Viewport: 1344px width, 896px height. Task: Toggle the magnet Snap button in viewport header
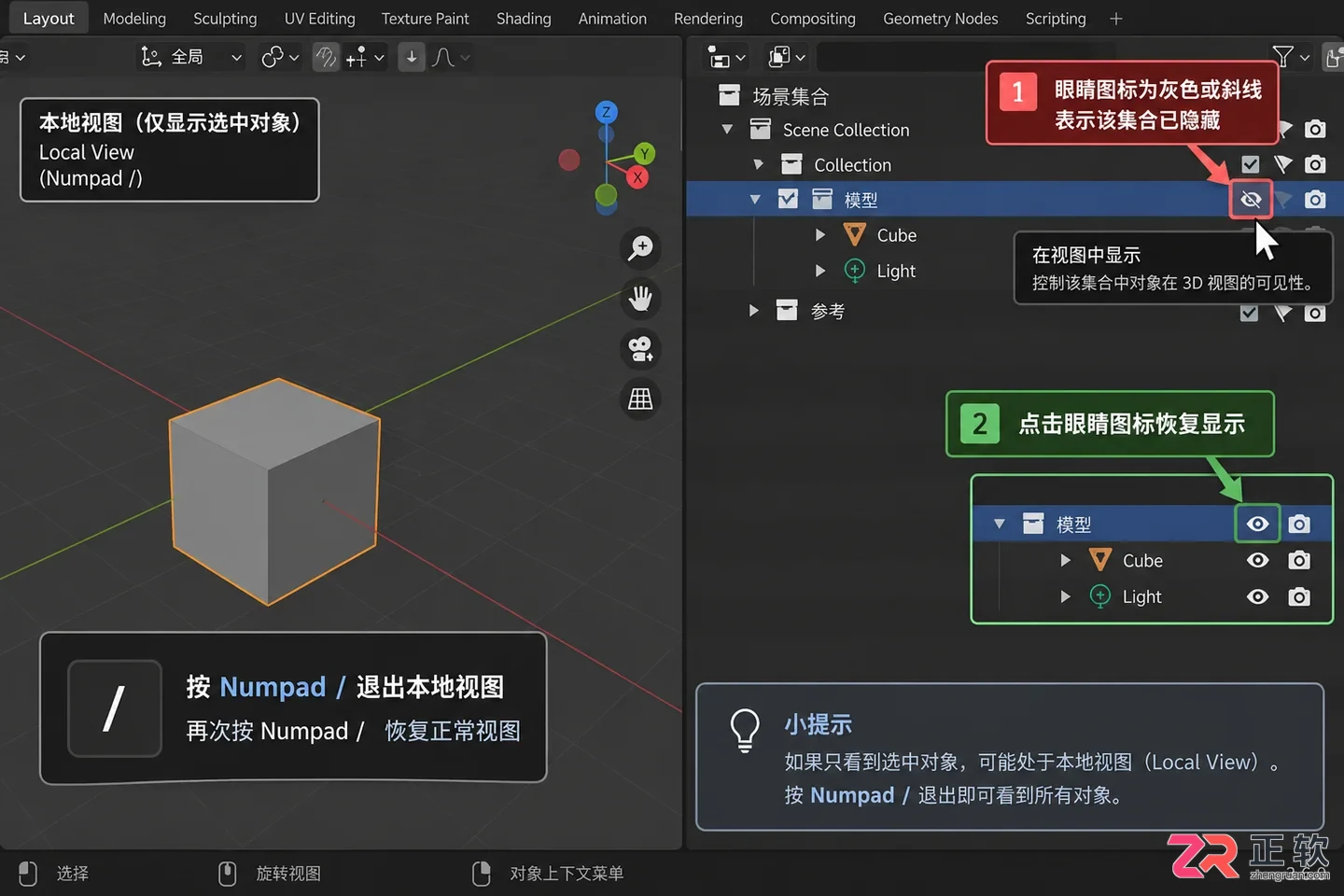point(325,58)
